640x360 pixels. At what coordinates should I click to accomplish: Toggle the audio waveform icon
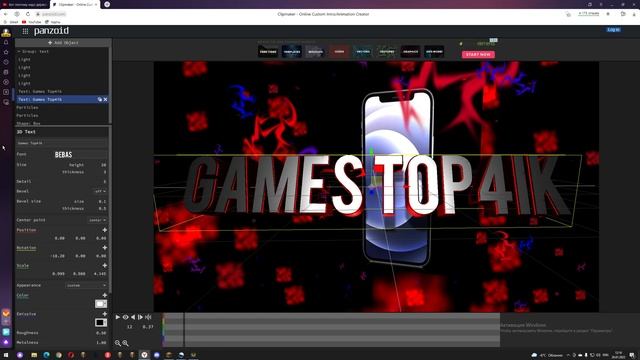[148, 317]
